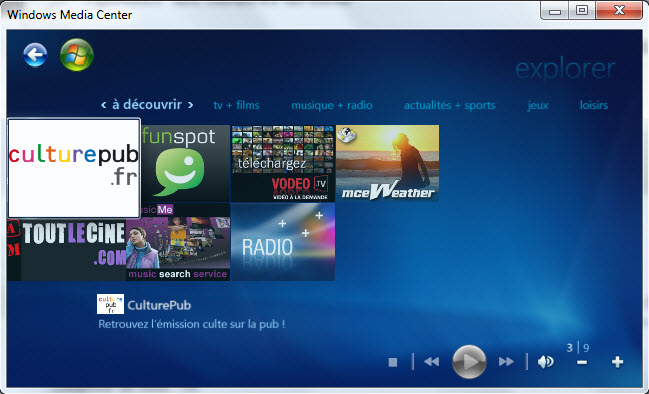This screenshot has height=394, width=649.
Task: Lower volume with the minus button
Action: (x=582, y=363)
